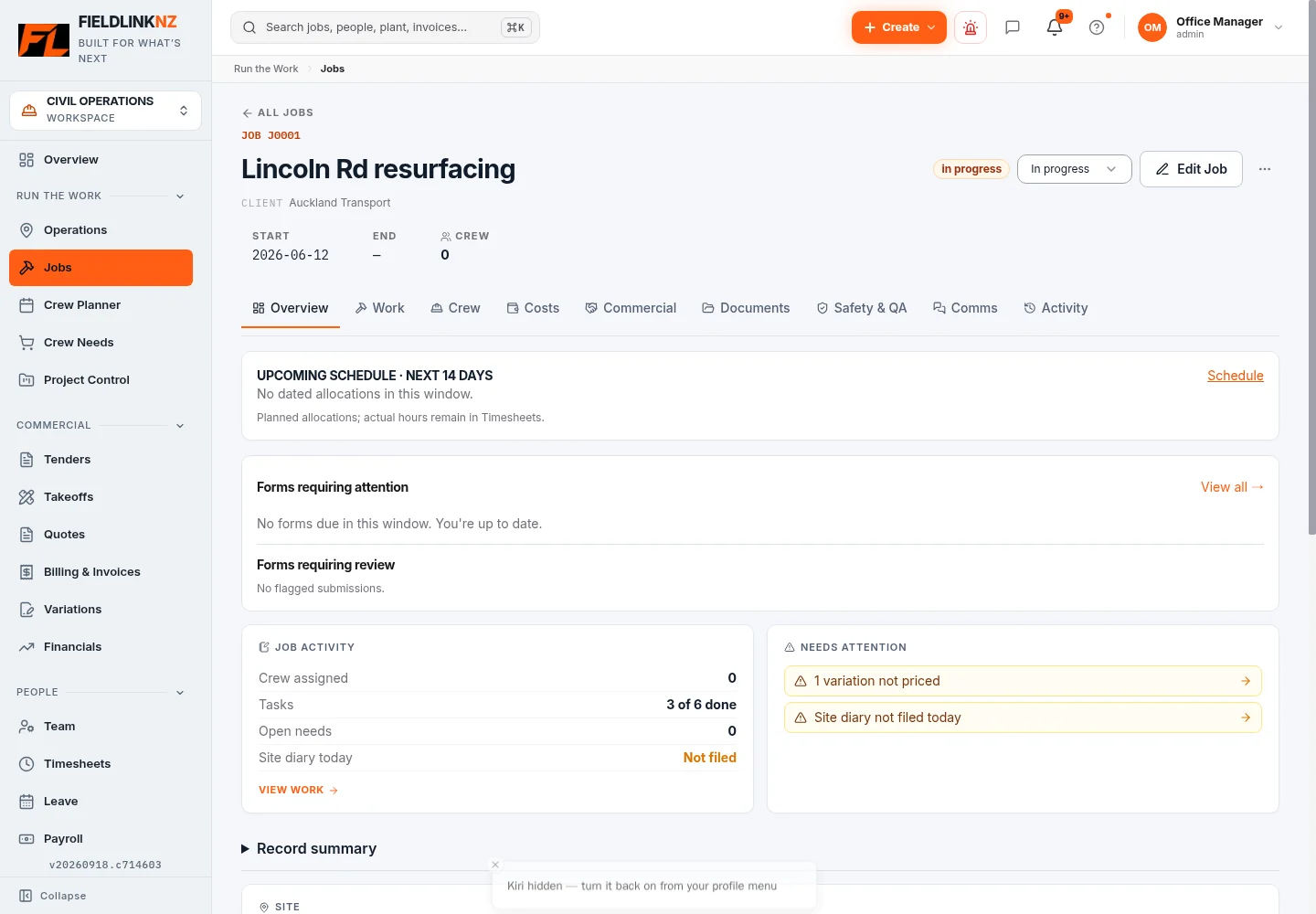Open Crew Needs page
The image size is (1316, 914).
(x=101, y=343)
